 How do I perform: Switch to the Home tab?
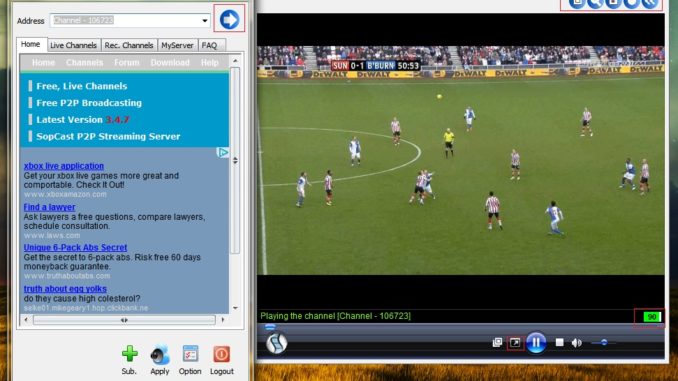coord(30,44)
